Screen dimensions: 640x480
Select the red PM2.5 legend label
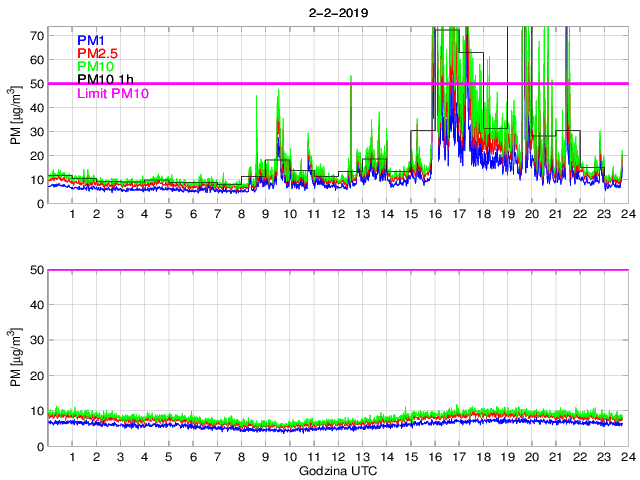pos(98,53)
